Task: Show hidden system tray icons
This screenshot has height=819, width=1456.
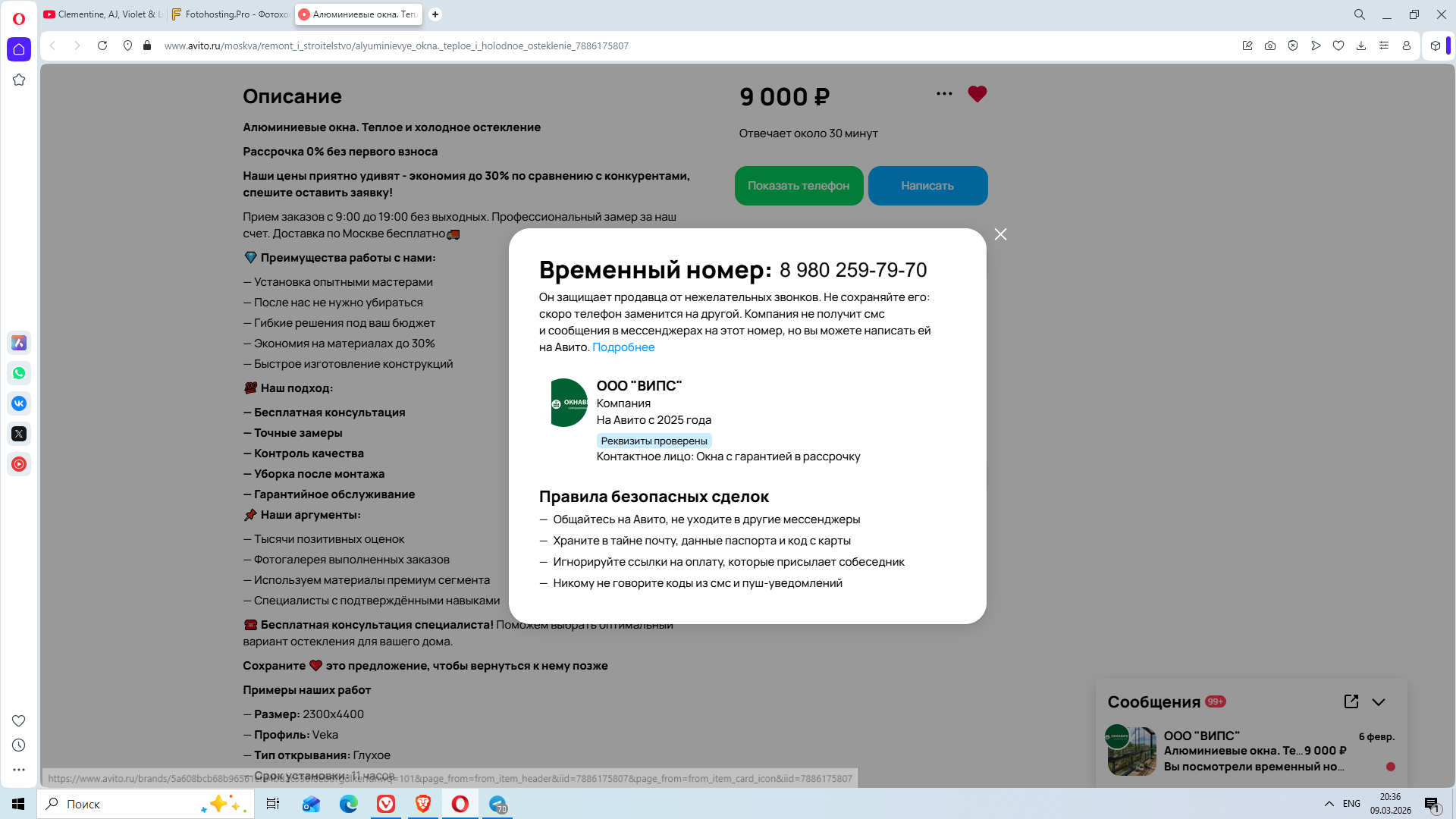Action: coord(1329,804)
